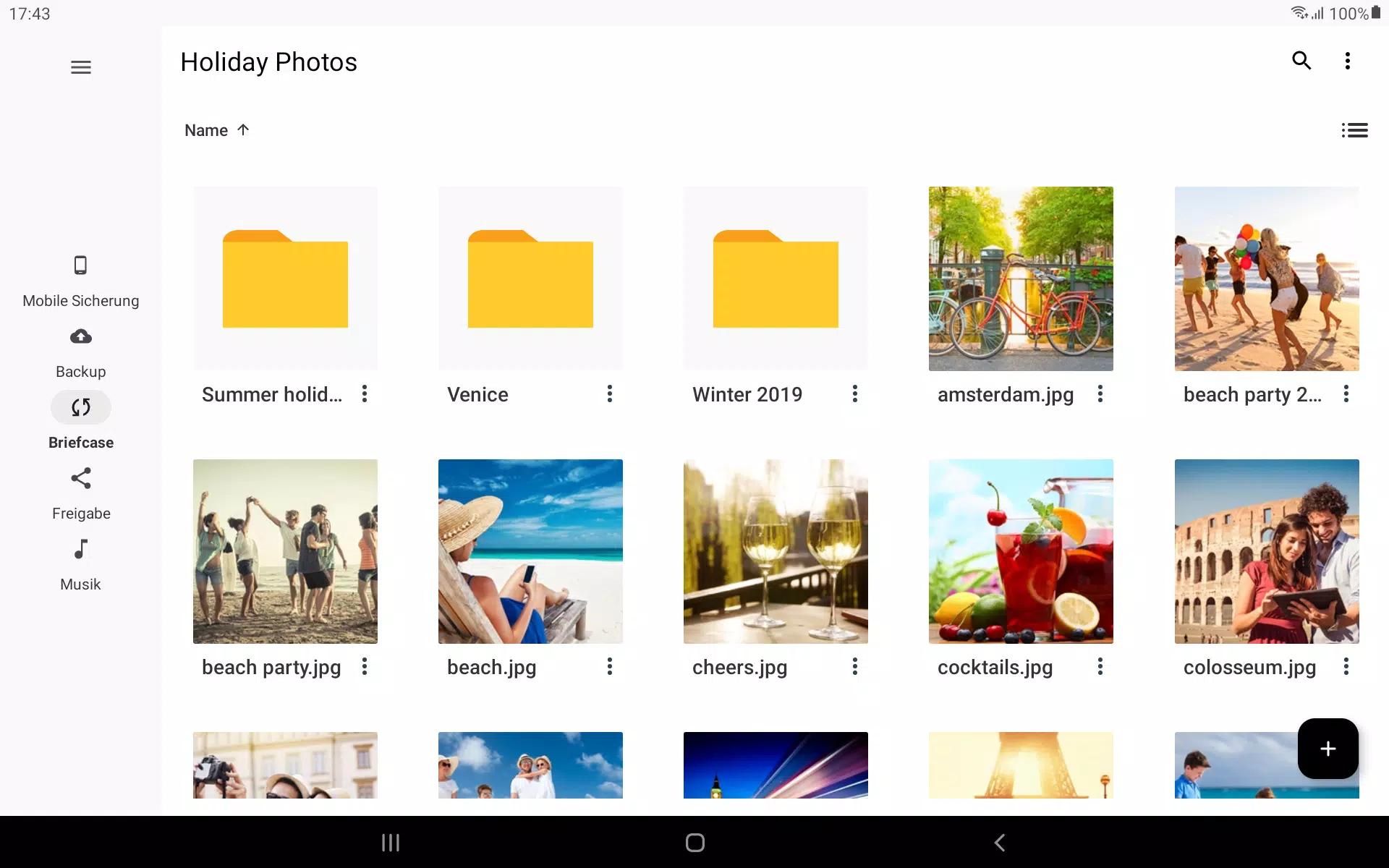Tap the Android home button

[694, 843]
